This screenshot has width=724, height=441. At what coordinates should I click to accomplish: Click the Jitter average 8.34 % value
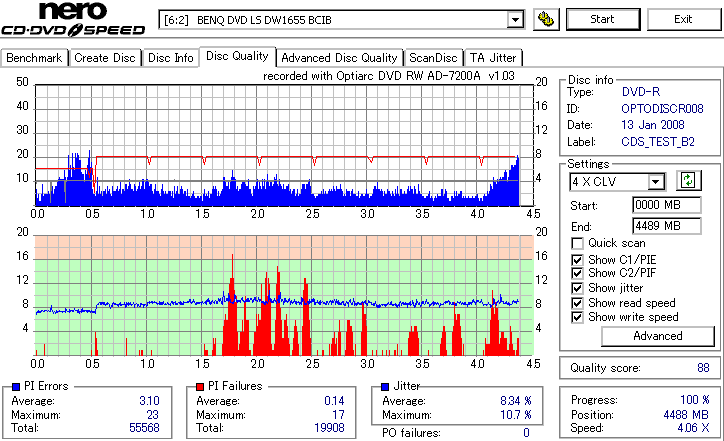point(516,401)
